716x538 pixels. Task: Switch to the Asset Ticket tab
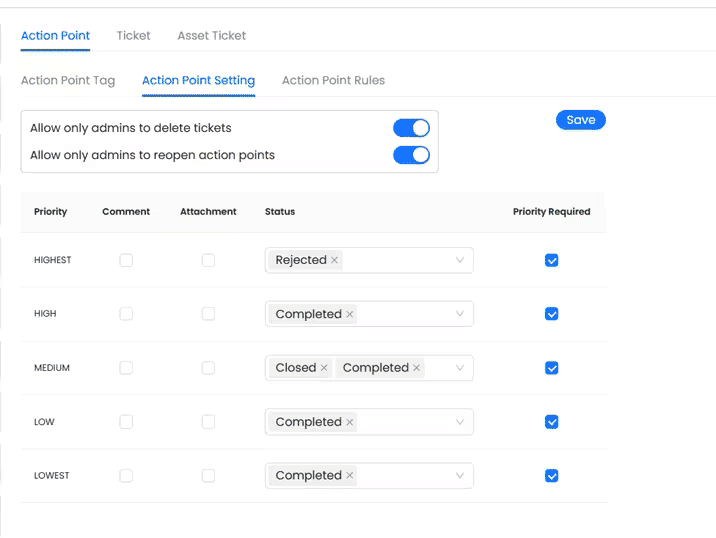click(x=211, y=35)
